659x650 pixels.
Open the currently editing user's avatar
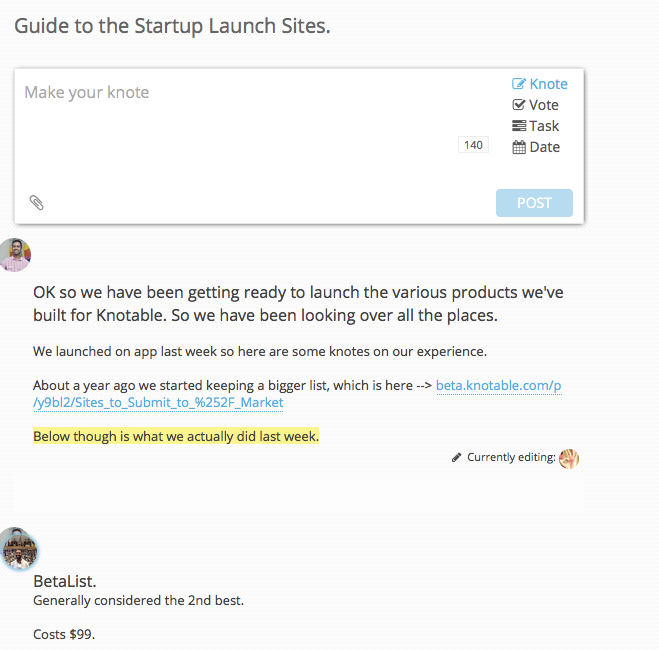(569, 458)
